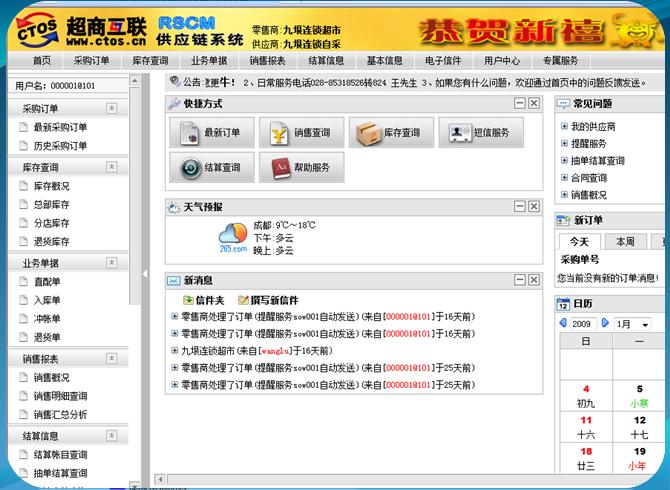This screenshot has width=670, height=490.
Task: Open the month dropdown showing 1月
Action: pos(632,324)
